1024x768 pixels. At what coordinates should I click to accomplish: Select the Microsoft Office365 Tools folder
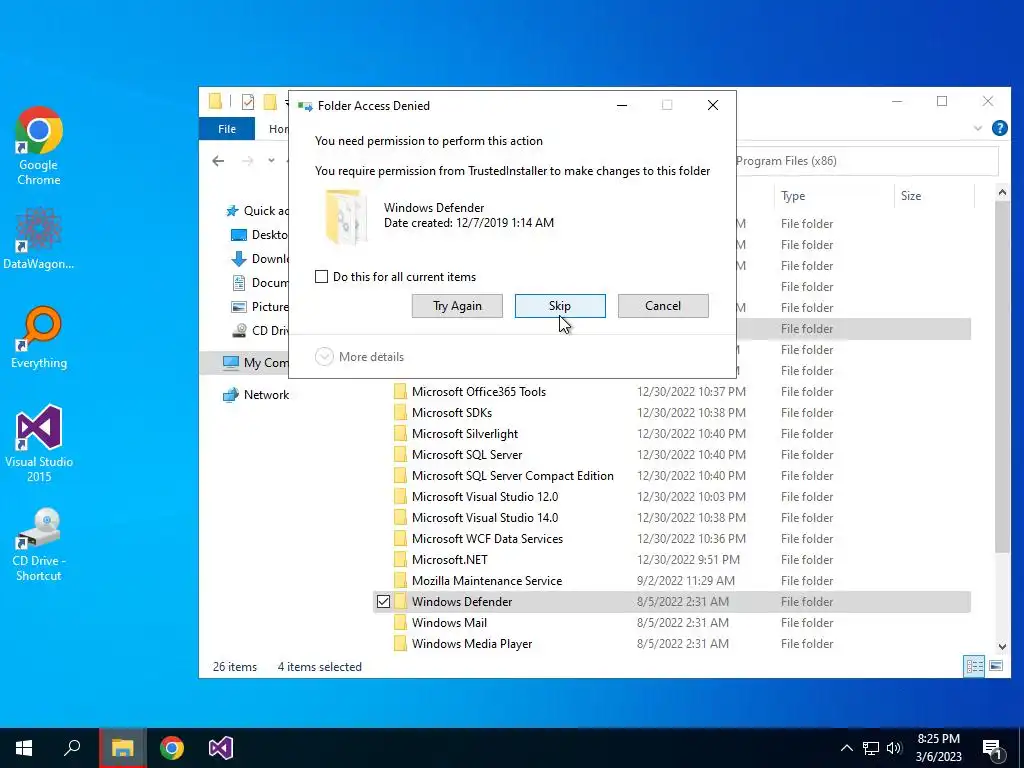coord(479,392)
